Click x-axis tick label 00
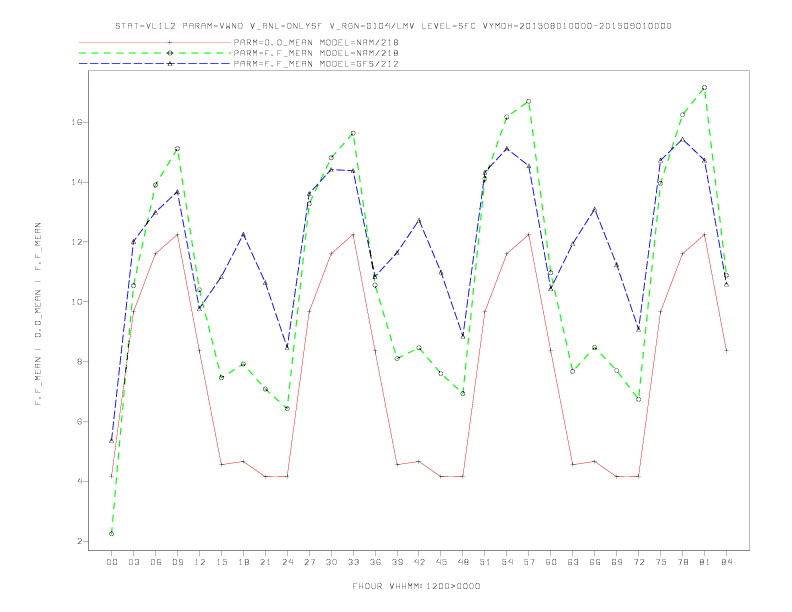This screenshot has height=612, width=792. (112, 562)
